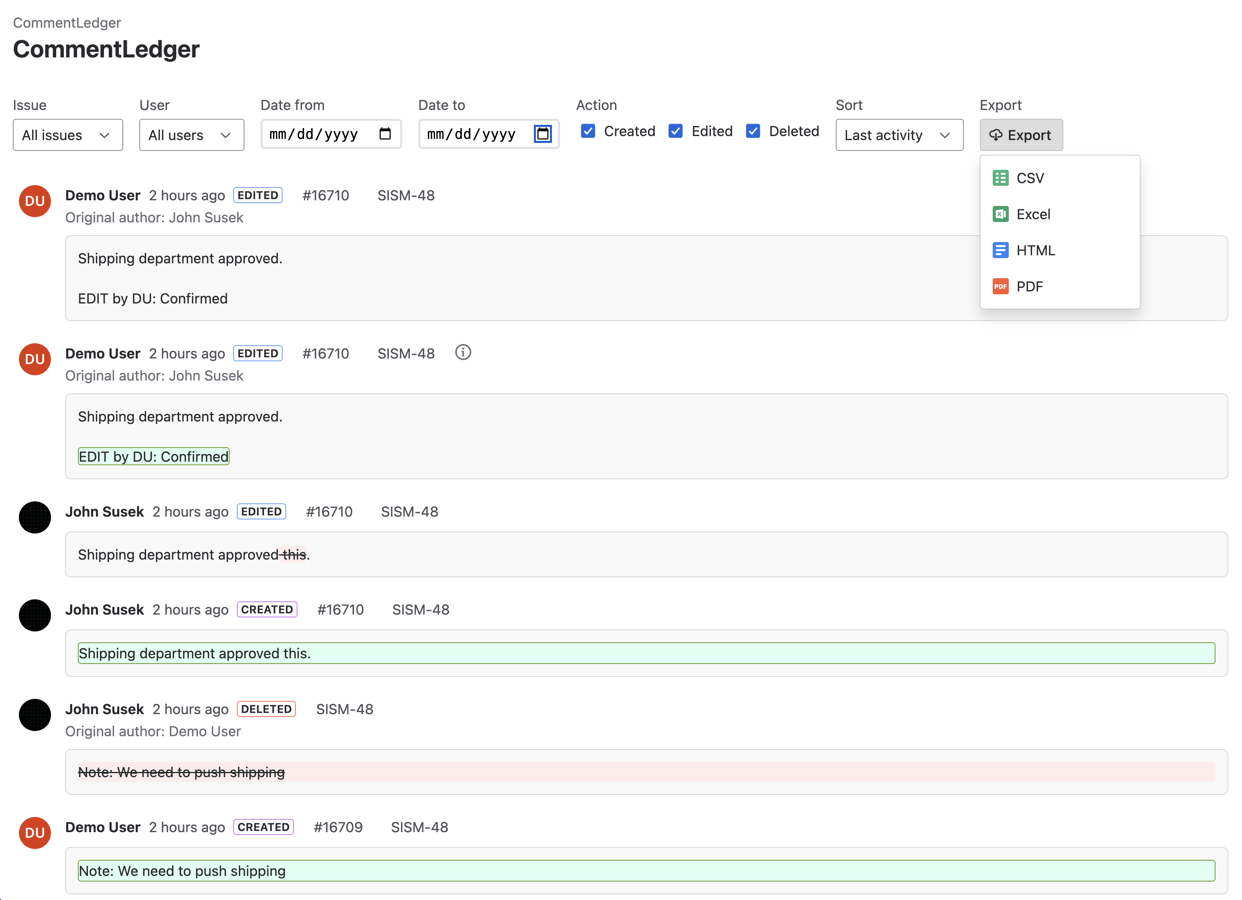Viewport: 1242px width, 900px height.
Task: Uncheck the Edited action checkbox
Action: point(676,131)
